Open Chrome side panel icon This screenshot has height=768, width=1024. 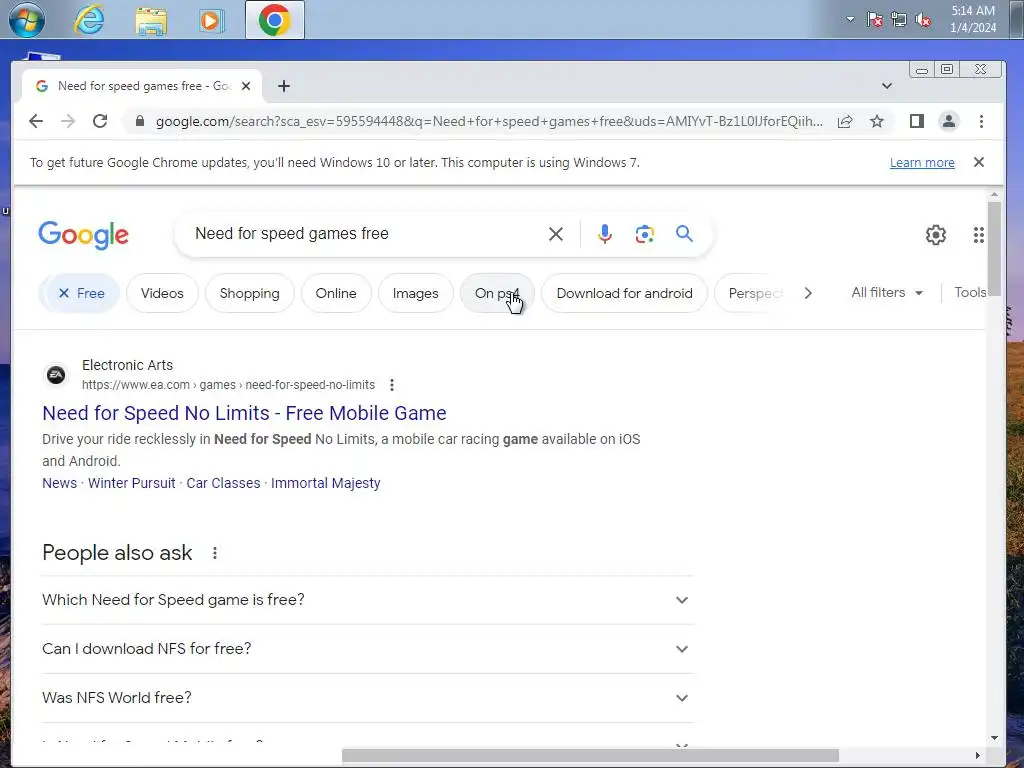(x=917, y=121)
